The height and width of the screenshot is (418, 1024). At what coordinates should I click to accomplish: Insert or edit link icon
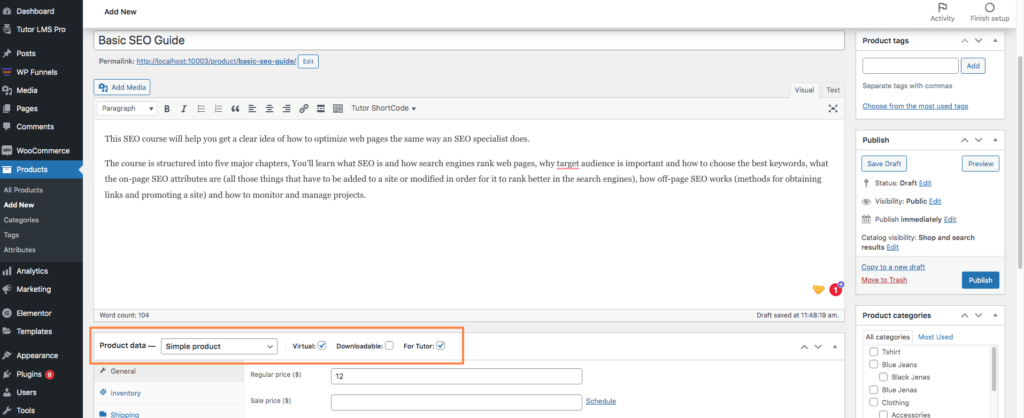tap(304, 108)
